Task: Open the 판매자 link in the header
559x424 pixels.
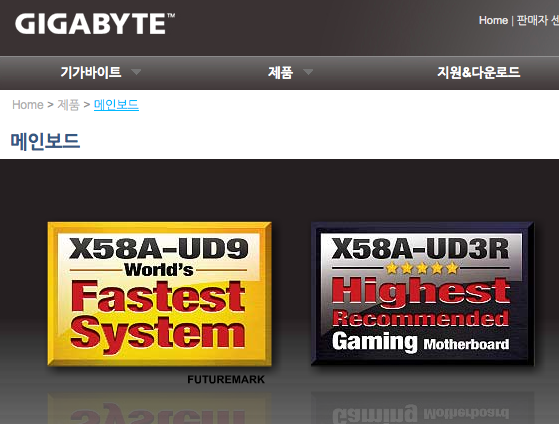Action: [x=538, y=20]
